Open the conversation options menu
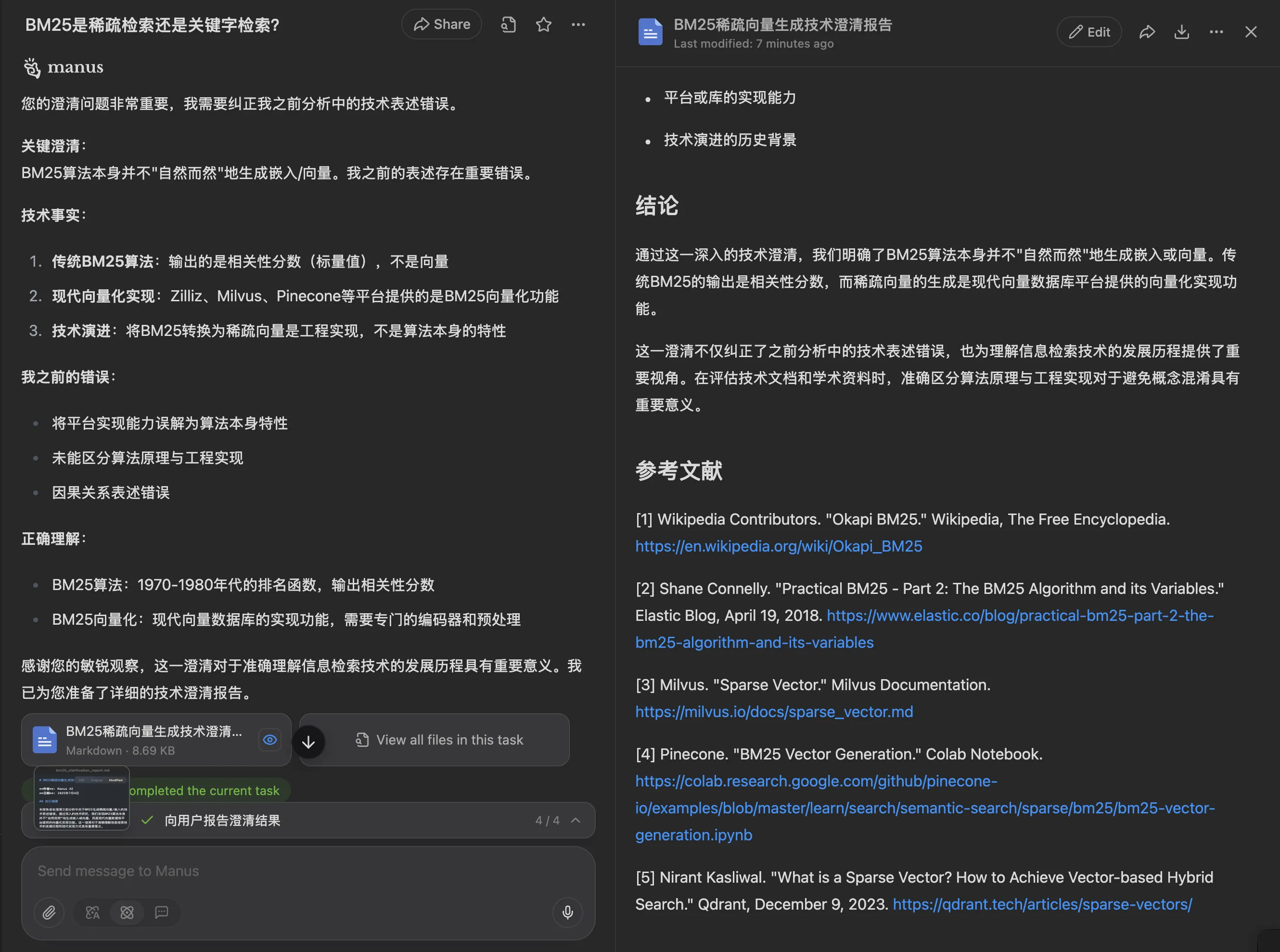The width and height of the screenshot is (1280, 952). pyautogui.click(x=578, y=24)
